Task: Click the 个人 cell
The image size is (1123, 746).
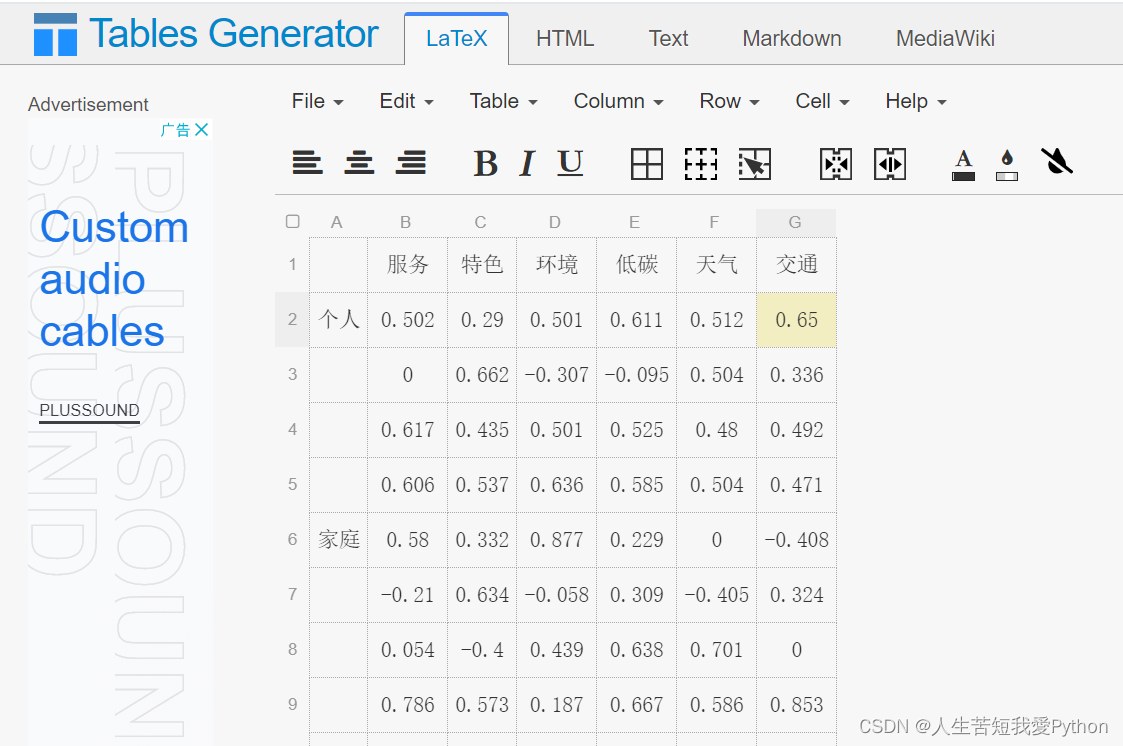Action: coord(339,319)
